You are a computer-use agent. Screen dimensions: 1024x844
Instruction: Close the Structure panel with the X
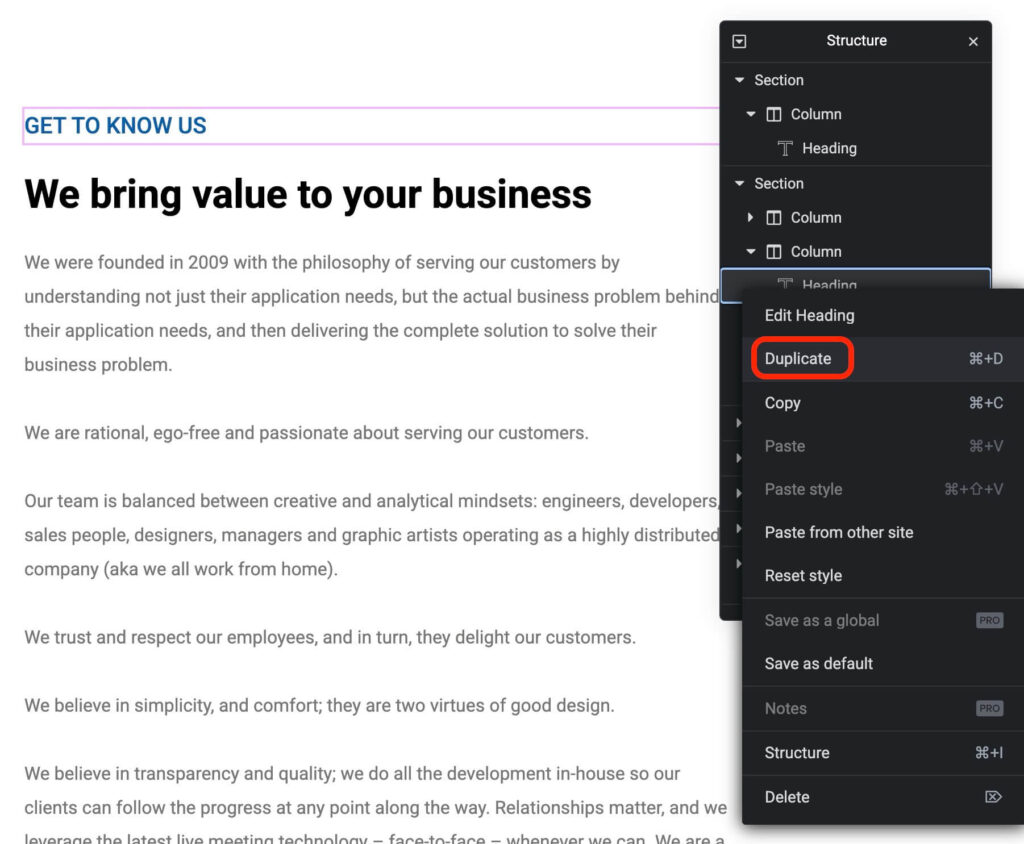click(973, 41)
